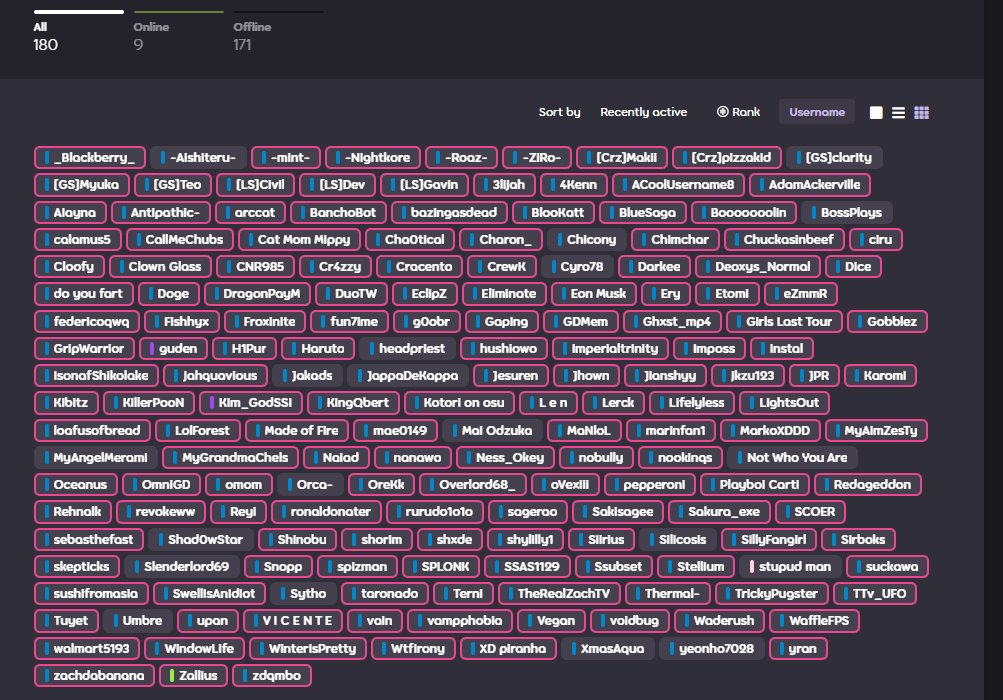The width and height of the screenshot is (1003, 700).
Task: Open user sushifromasia profile
Action: pyautogui.click(x=91, y=594)
